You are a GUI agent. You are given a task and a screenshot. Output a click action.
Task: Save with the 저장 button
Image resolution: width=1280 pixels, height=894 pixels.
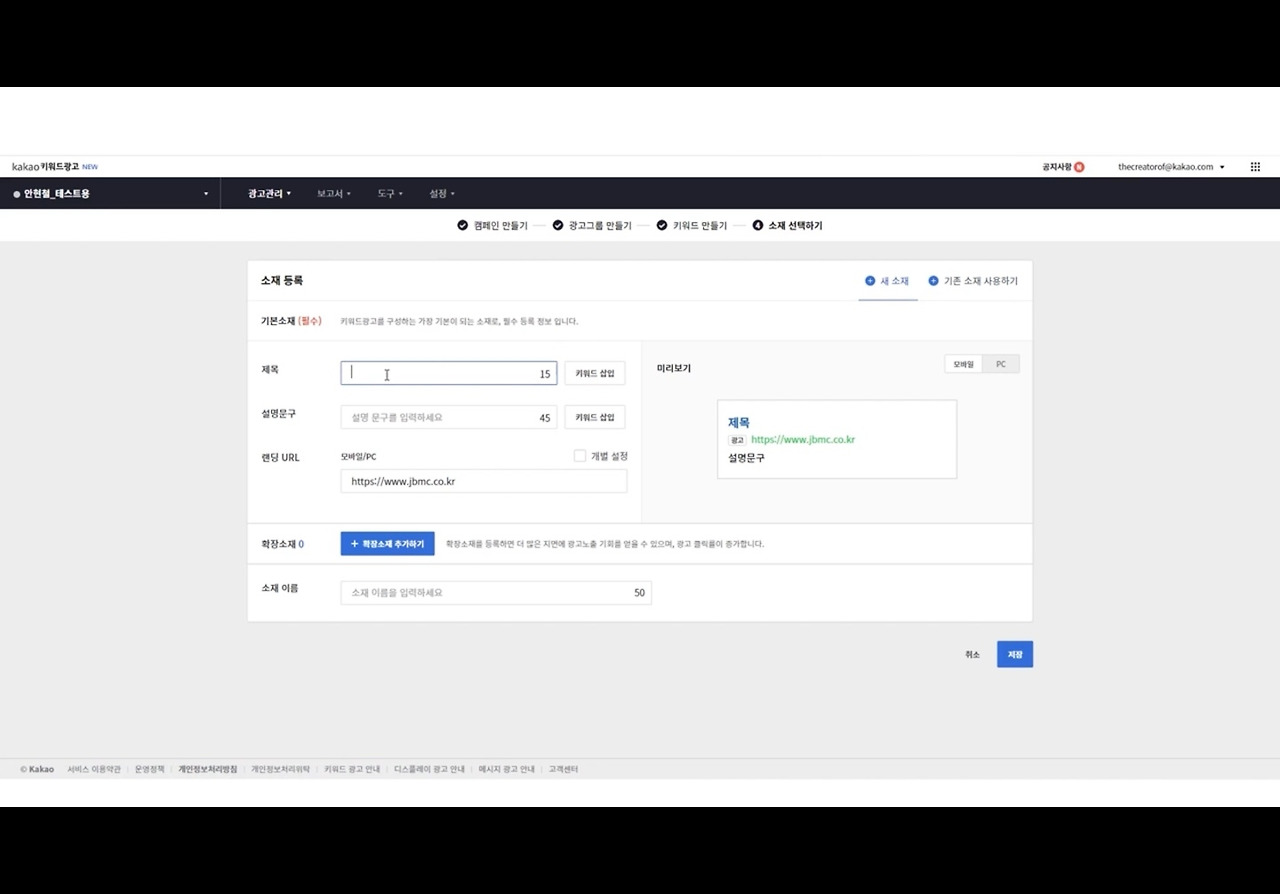click(x=1015, y=655)
